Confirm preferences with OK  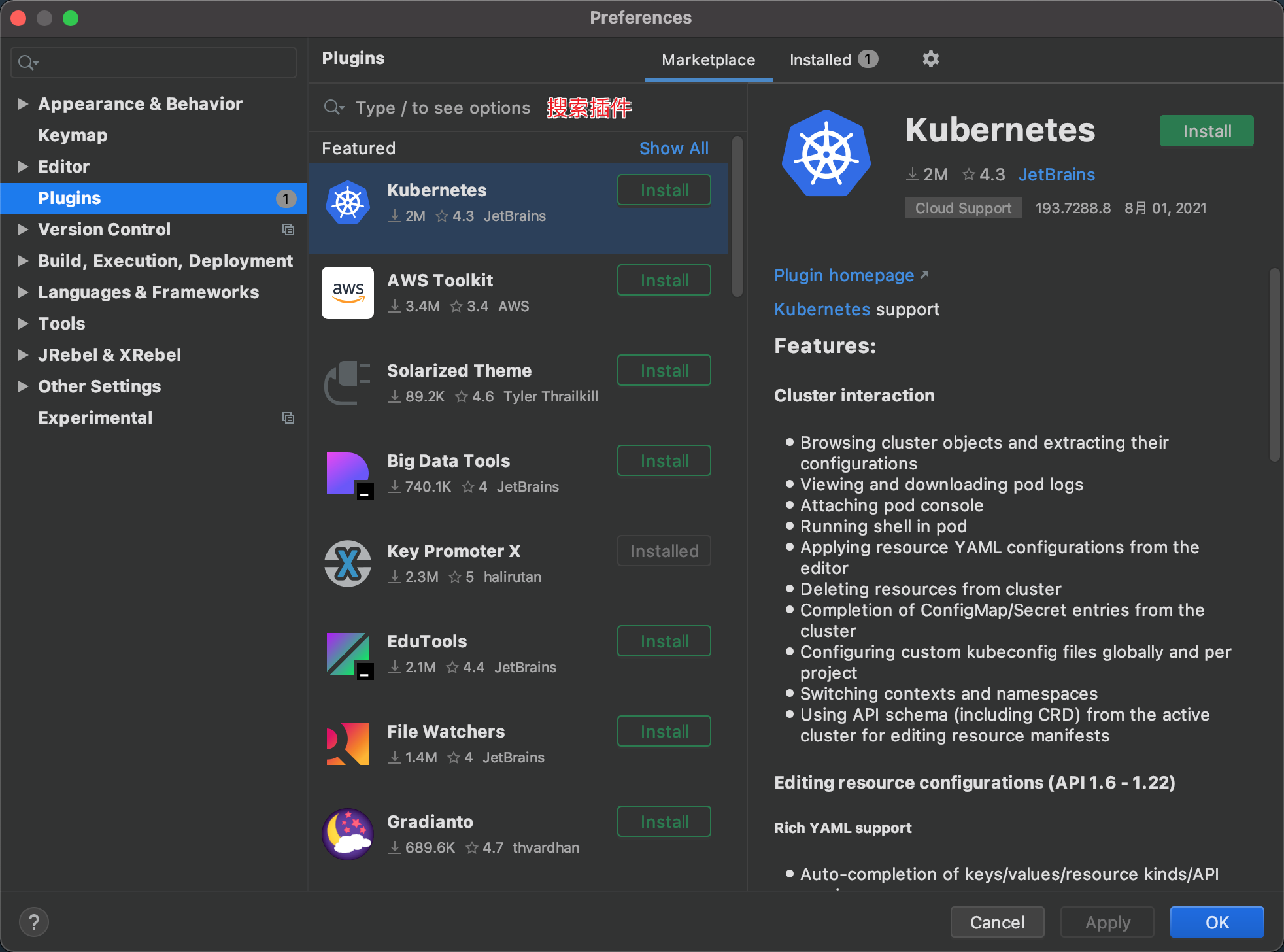1217,922
